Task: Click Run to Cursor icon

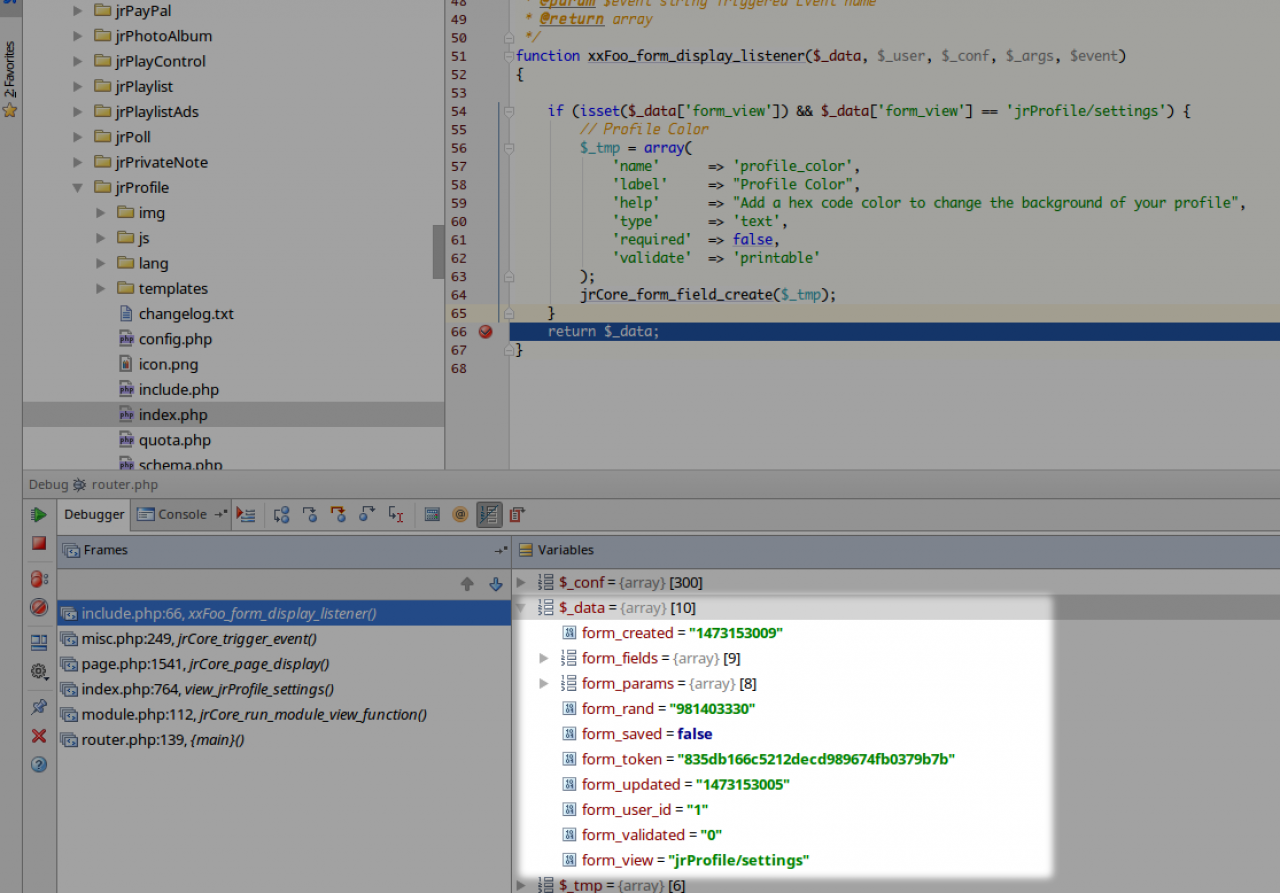Action: tap(397, 515)
